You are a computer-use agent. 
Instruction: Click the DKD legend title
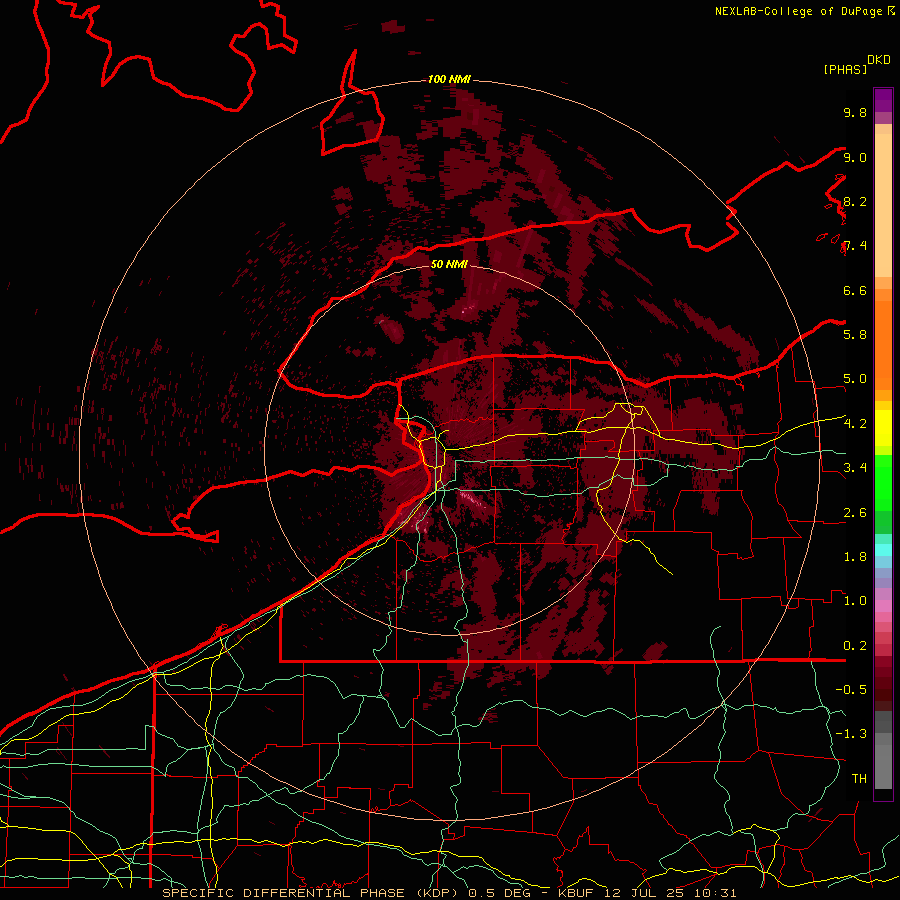tap(879, 60)
